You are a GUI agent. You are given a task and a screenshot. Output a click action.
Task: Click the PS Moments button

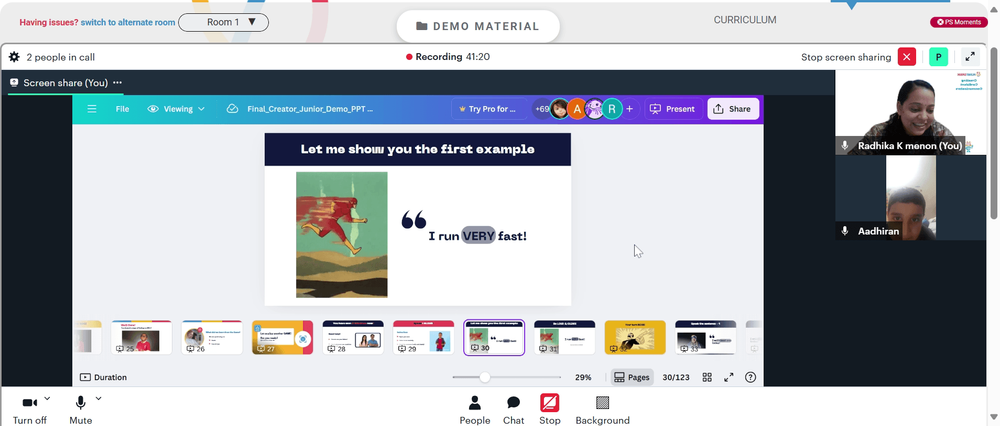click(x=959, y=22)
